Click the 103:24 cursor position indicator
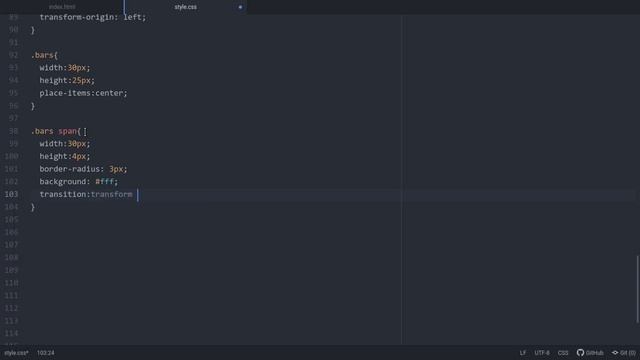 [x=46, y=353]
